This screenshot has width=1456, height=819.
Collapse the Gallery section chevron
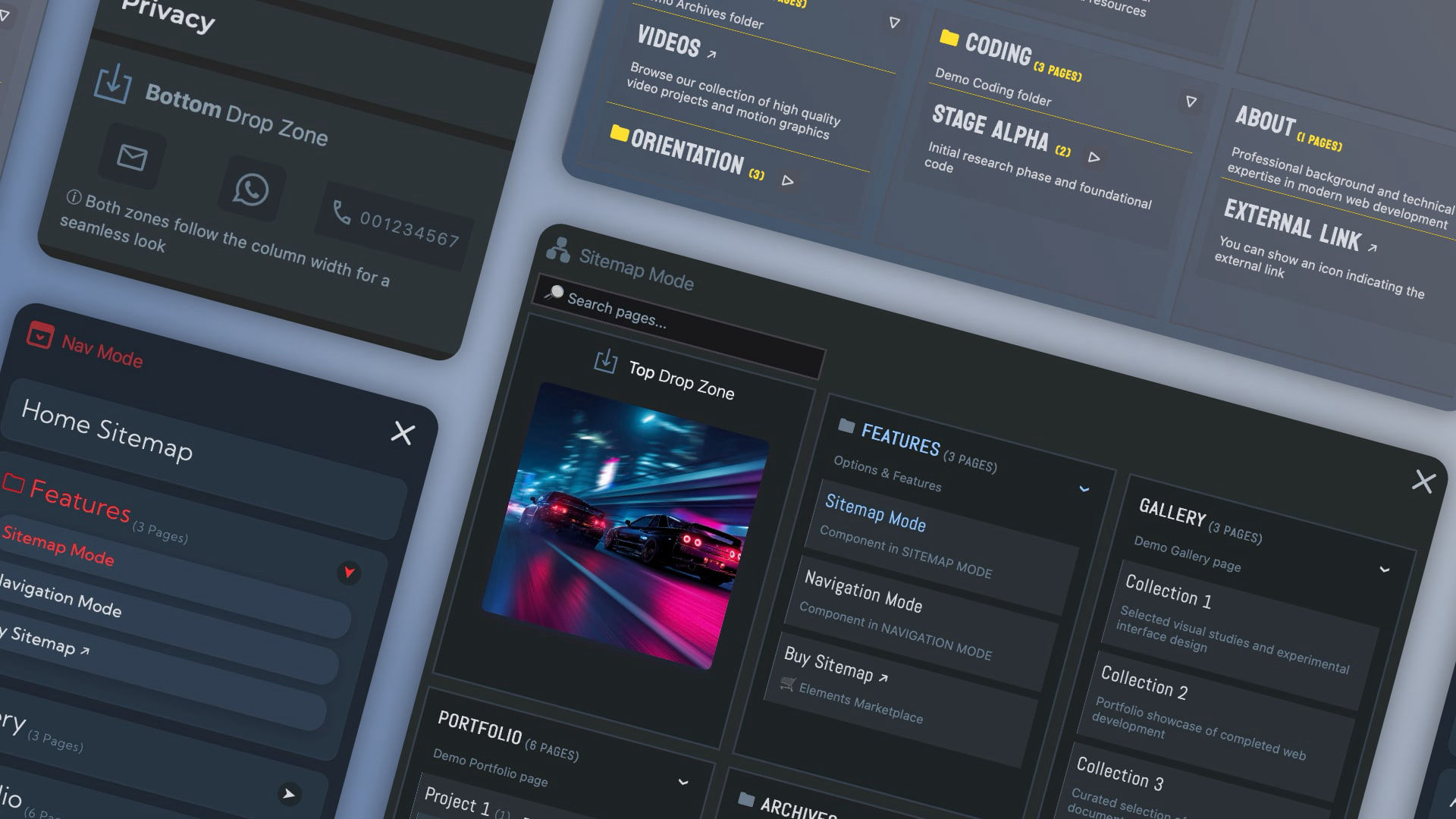1385,570
